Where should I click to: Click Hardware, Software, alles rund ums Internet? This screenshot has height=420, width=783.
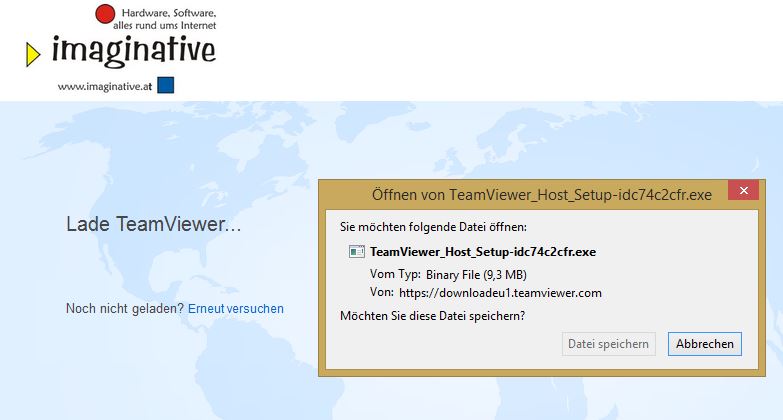(165, 19)
